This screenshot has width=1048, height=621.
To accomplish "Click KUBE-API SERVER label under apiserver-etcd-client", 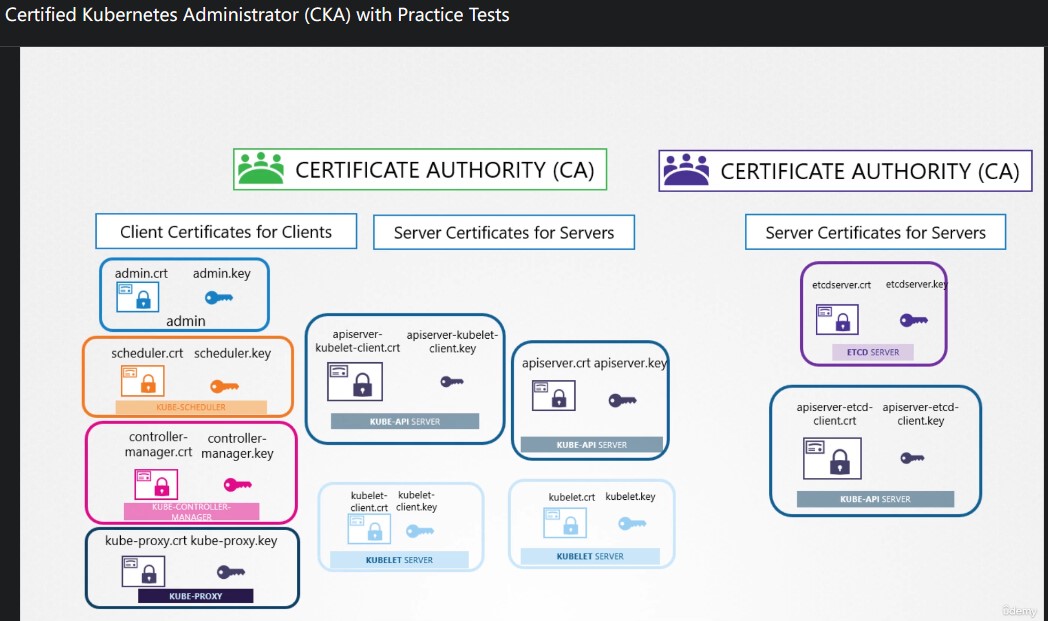I will click(x=875, y=499).
